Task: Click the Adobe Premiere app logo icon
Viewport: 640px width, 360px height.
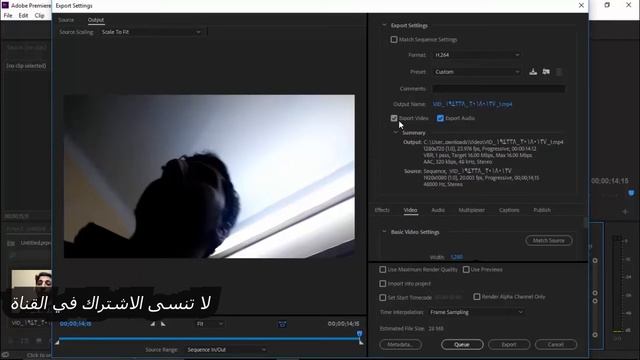Action: pyautogui.click(x=5, y=5)
